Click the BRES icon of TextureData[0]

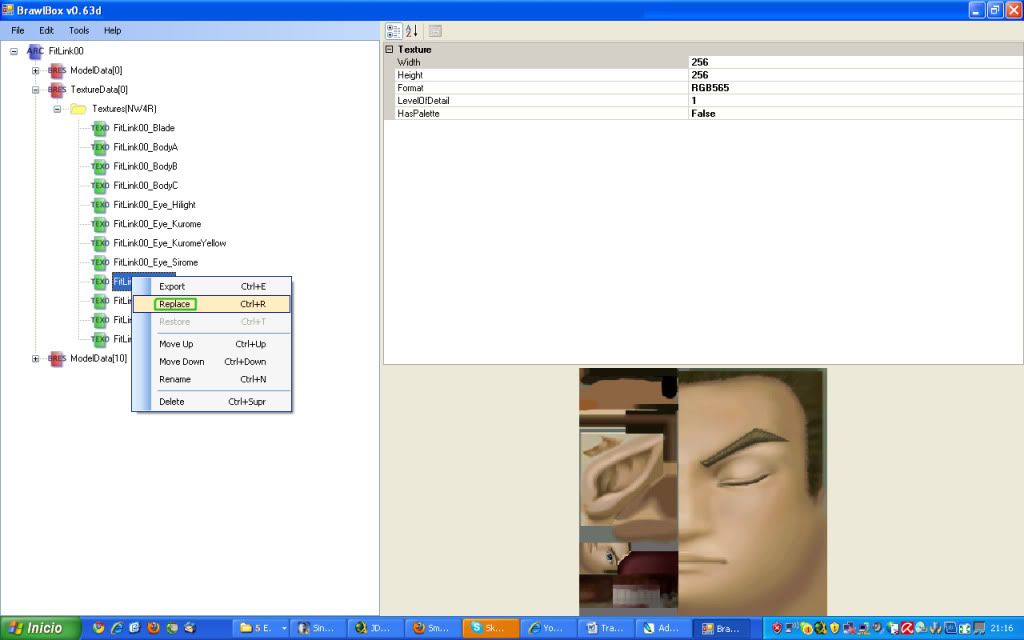57,90
